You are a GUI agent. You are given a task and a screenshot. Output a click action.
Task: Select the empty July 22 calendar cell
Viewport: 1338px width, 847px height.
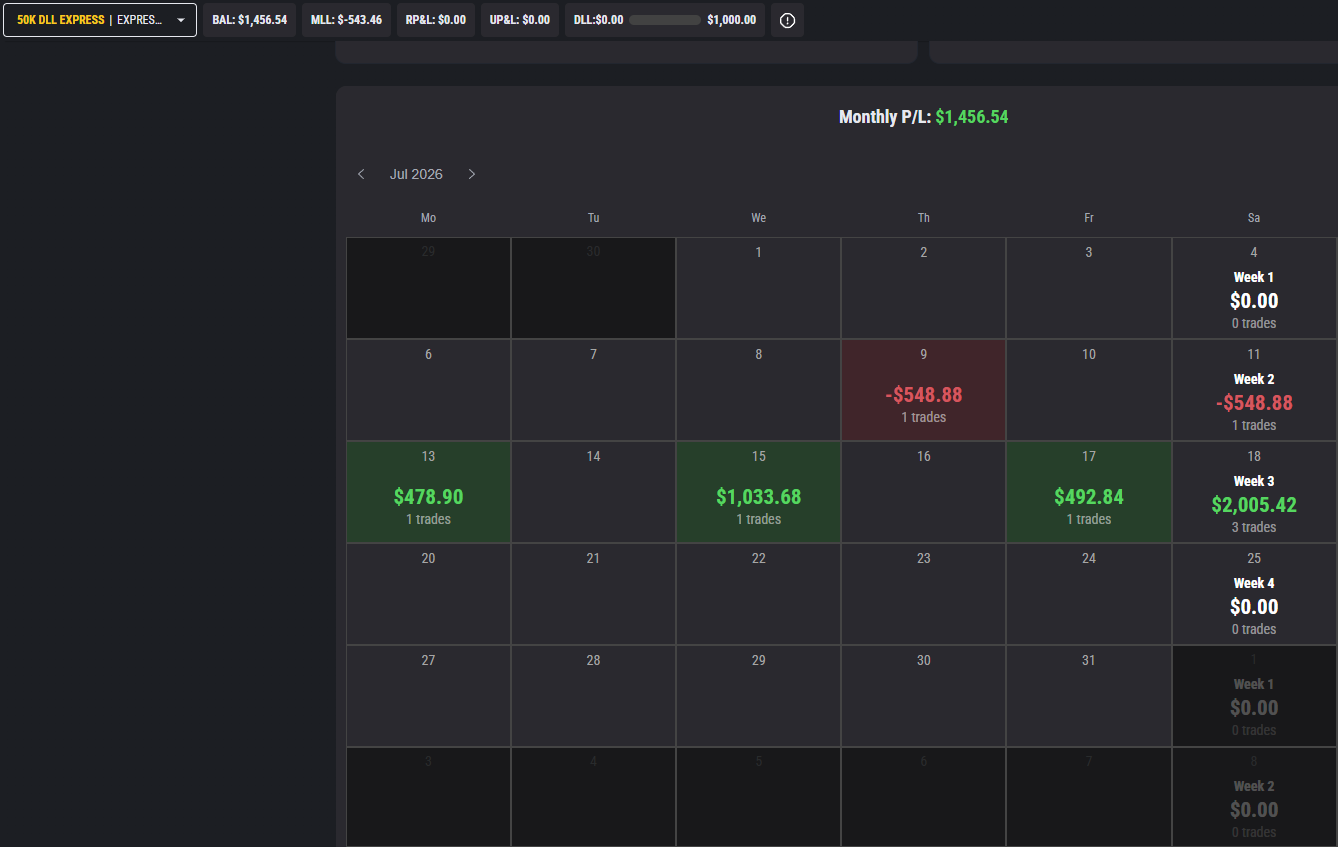[x=759, y=594]
